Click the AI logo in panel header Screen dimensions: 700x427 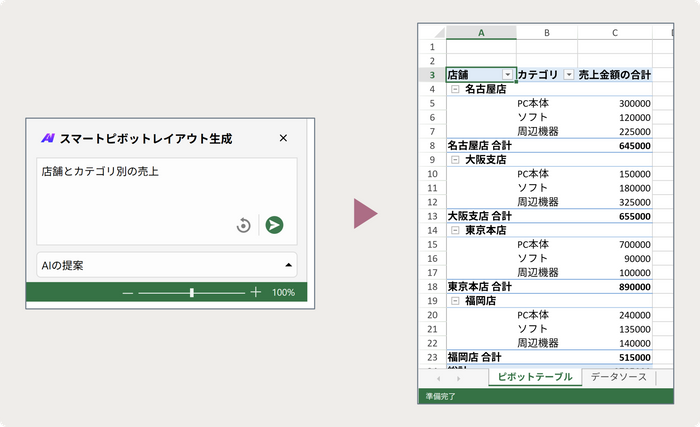pyautogui.click(x=47, y=138)
